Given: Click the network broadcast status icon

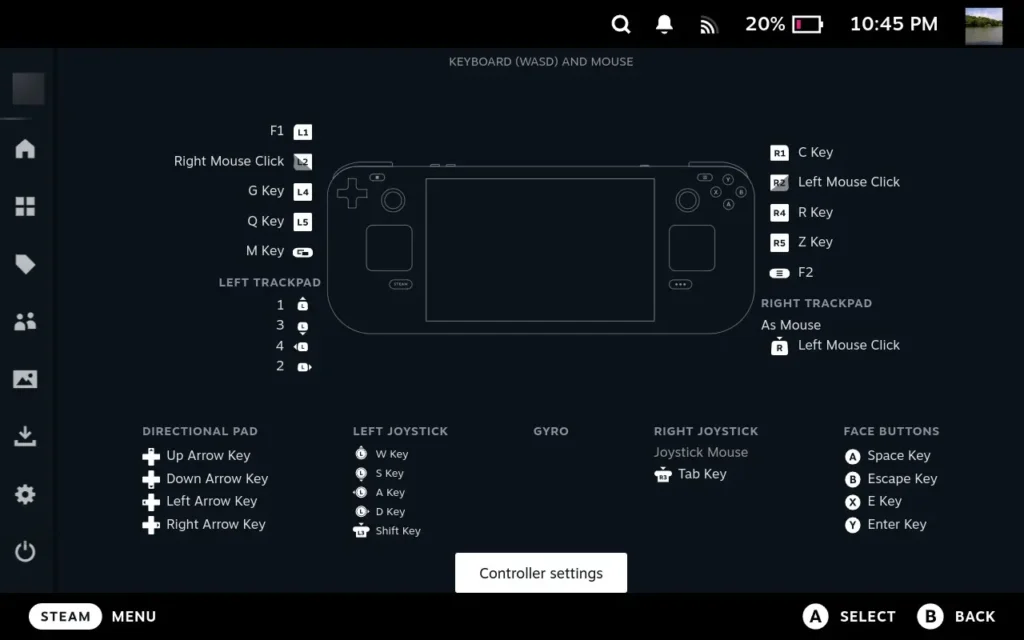Looking at the screenshot, I should click(x=708, y=24).
